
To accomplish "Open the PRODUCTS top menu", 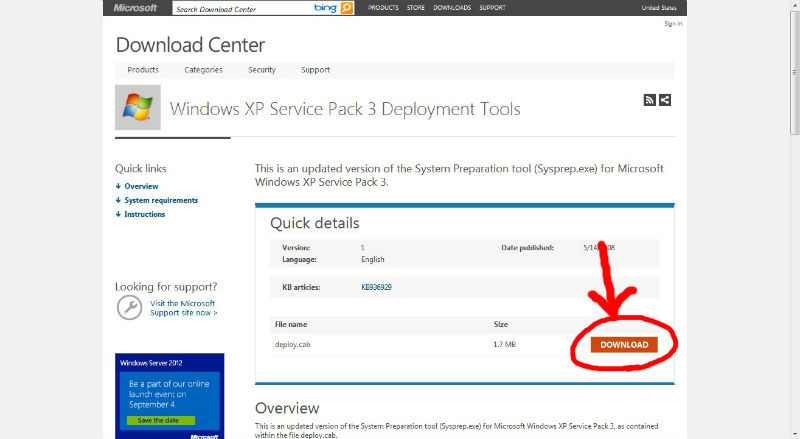I will pyautogui.click(x=383, y=8).
